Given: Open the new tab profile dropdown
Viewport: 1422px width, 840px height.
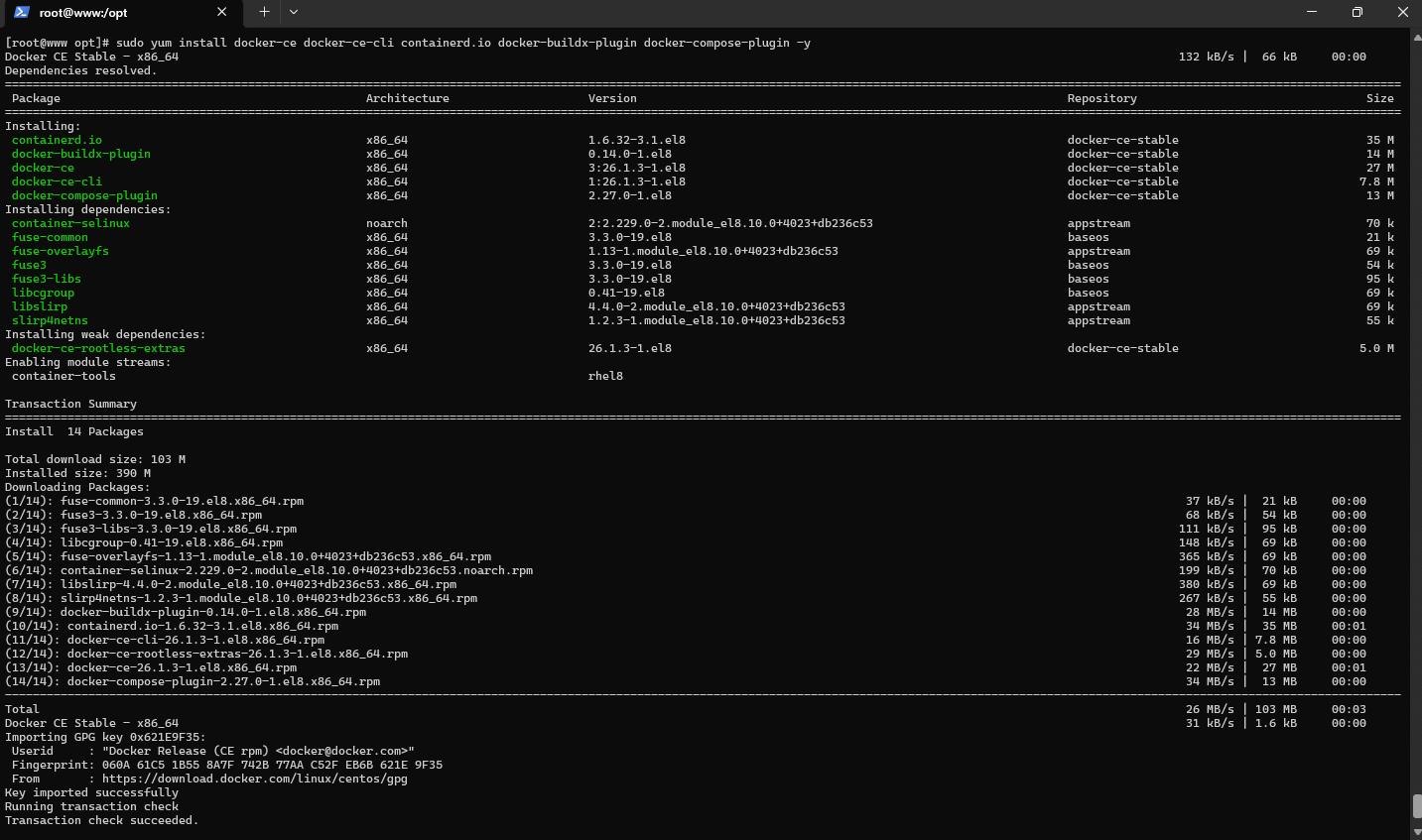Looking at the screenshot, I should (x=294, y=12).
